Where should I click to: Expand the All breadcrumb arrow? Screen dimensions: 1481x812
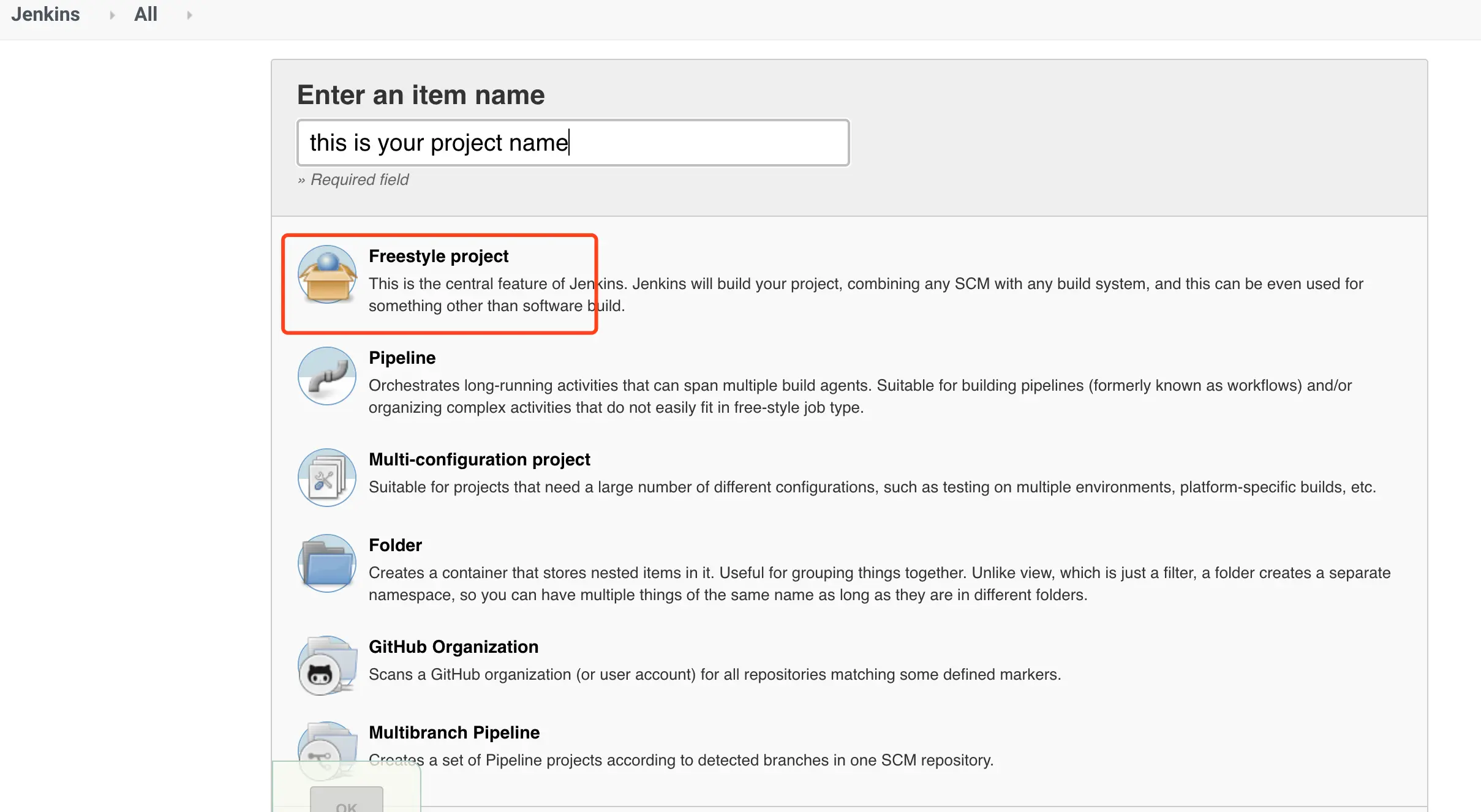click(189, 15)
